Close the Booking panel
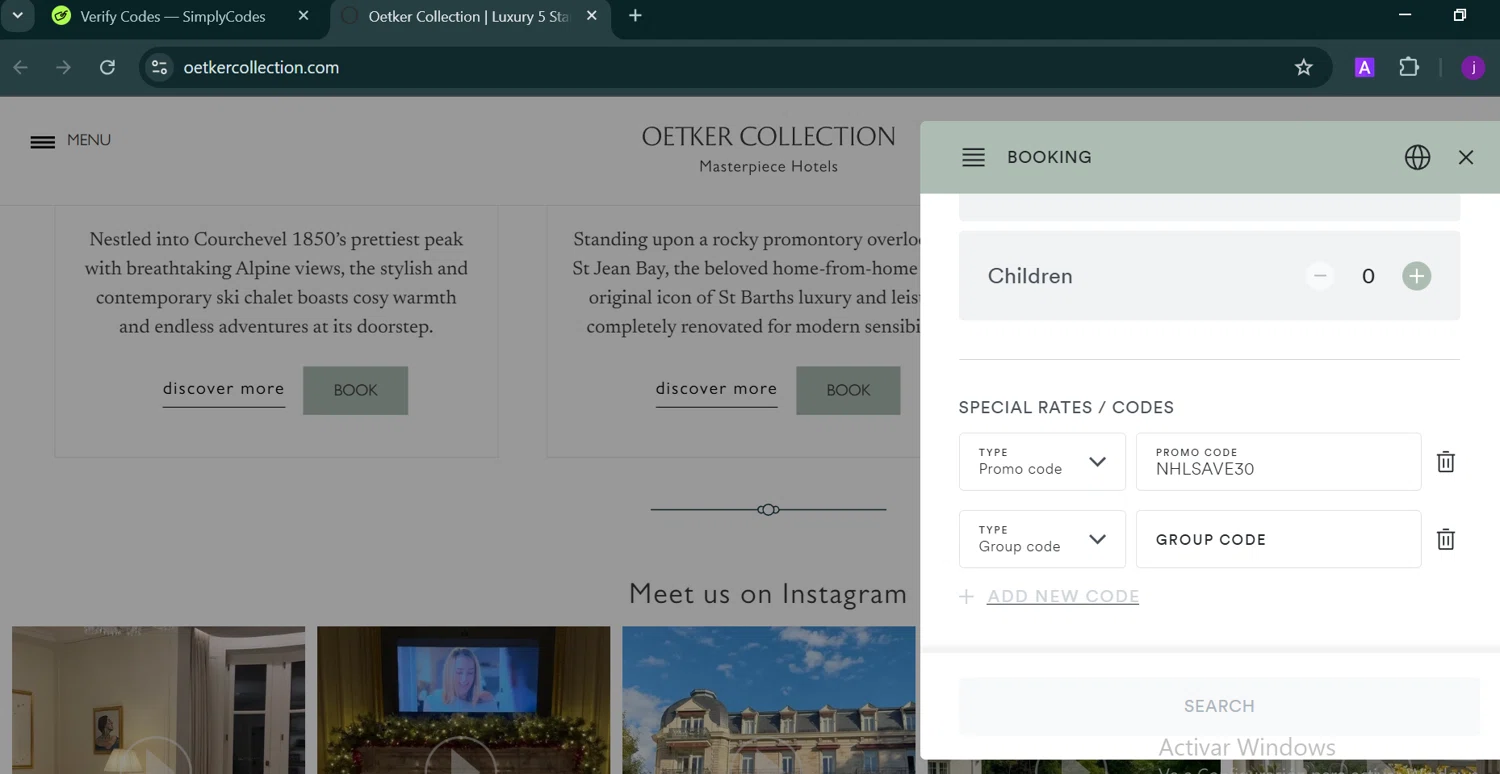The height and width of the screenshot is (774, 1500). (1466, 157)
